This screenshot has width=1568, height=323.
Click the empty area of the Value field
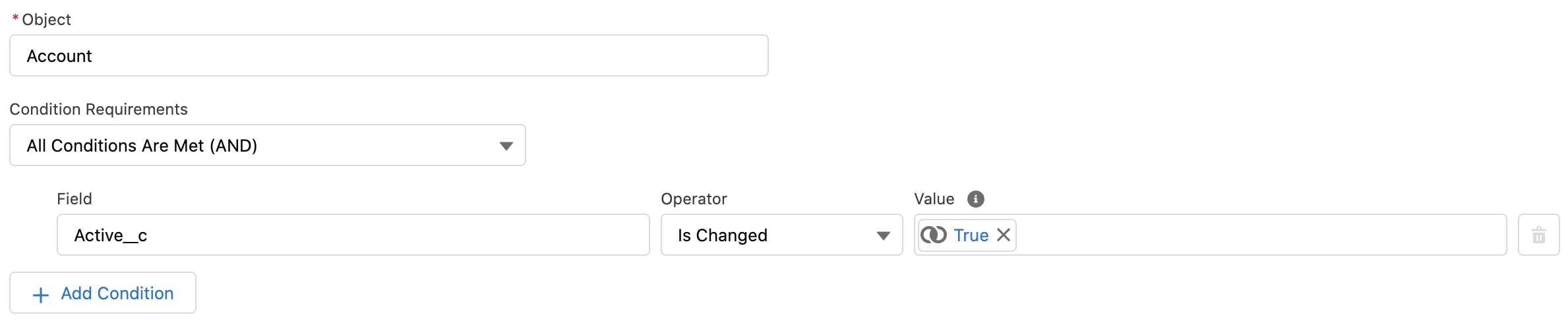[1259, 235]
